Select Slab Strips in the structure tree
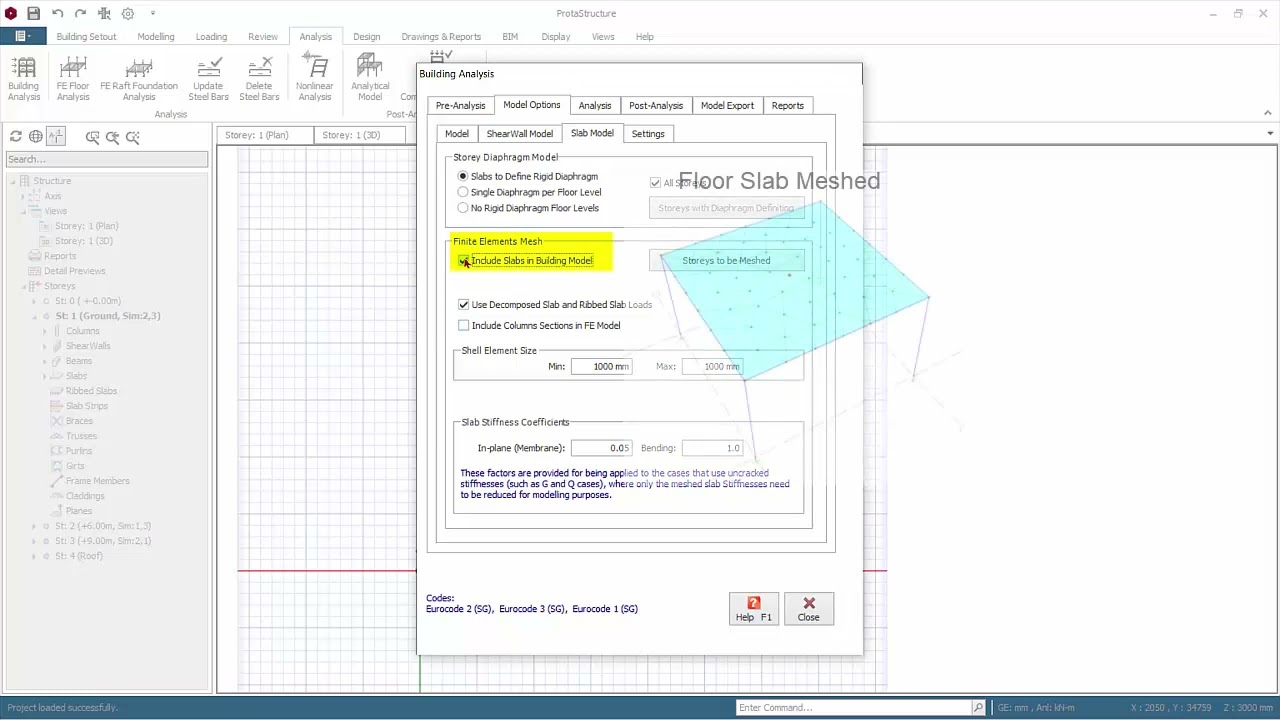The image size is (1280, 720). coord(87,406)
